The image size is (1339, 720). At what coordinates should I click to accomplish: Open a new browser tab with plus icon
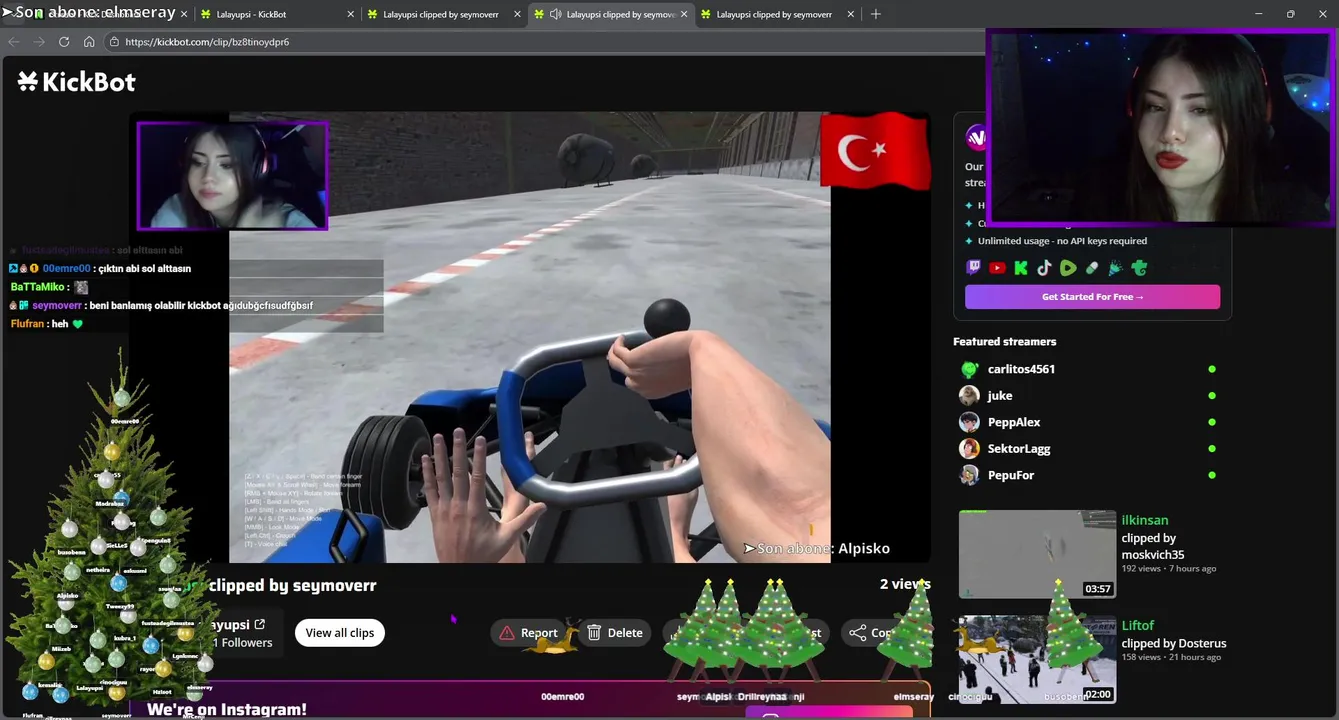tap(876, 14)
